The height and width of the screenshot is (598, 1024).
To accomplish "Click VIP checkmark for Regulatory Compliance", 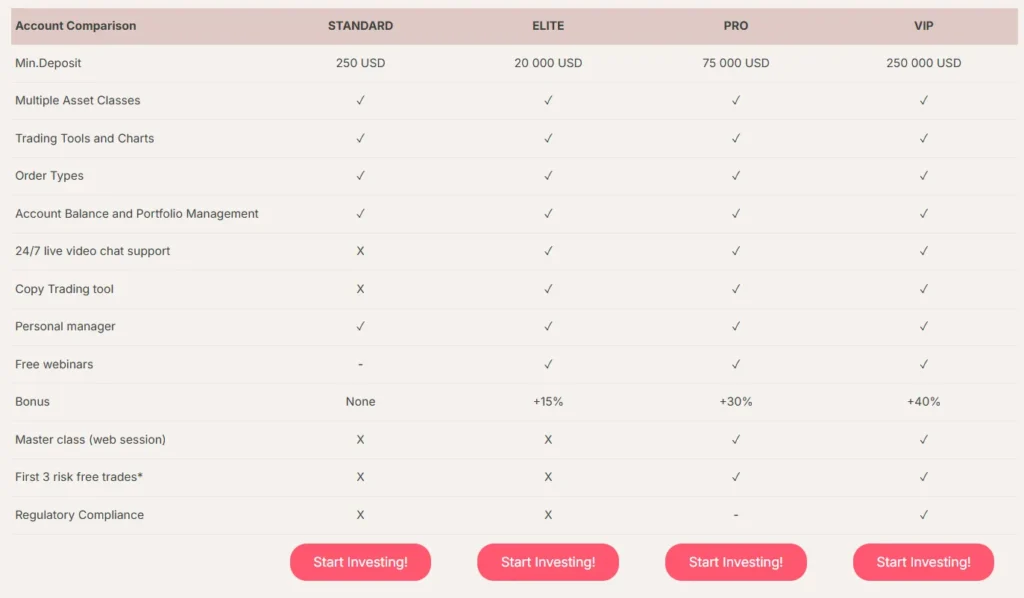I will [923, 515].
